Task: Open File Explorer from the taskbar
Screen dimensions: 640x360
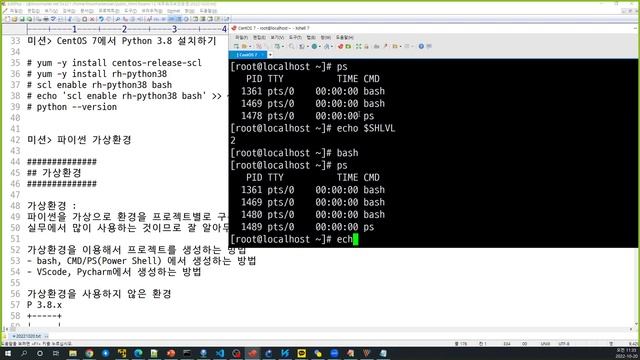Action: click(73, 353)
